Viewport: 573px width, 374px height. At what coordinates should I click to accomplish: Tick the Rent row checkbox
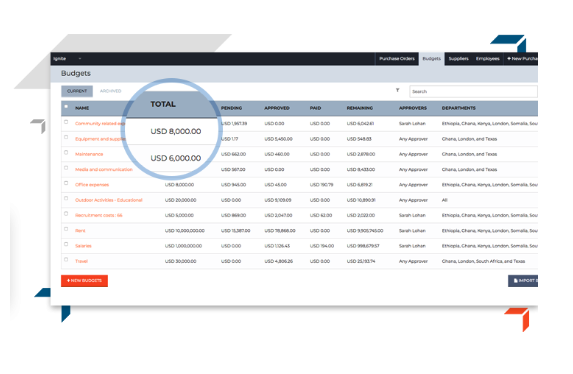(x=66, y=229)
